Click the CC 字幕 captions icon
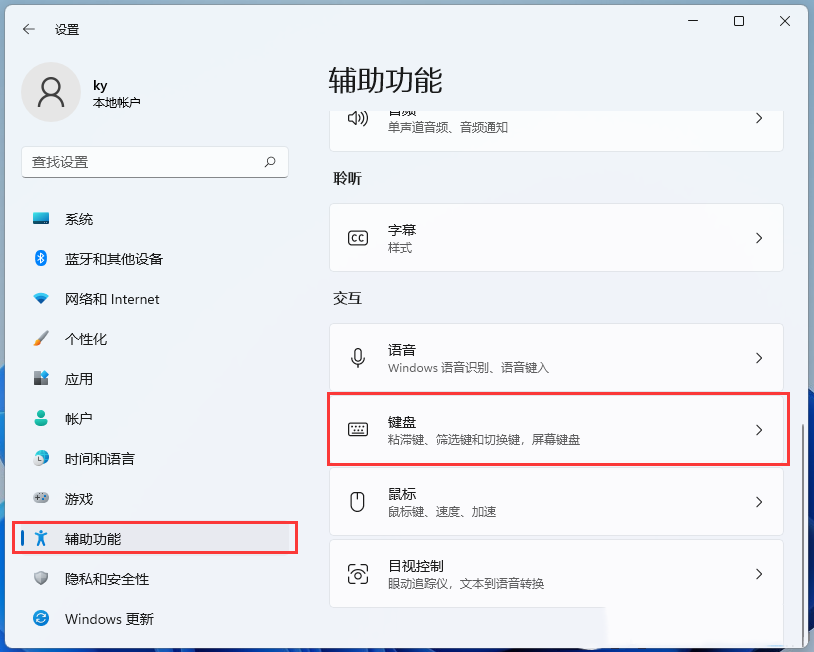814x652 pixels. click(357, 237)
